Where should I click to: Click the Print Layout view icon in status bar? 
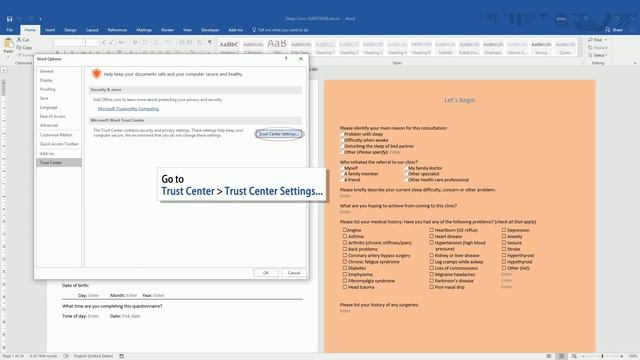562,356
